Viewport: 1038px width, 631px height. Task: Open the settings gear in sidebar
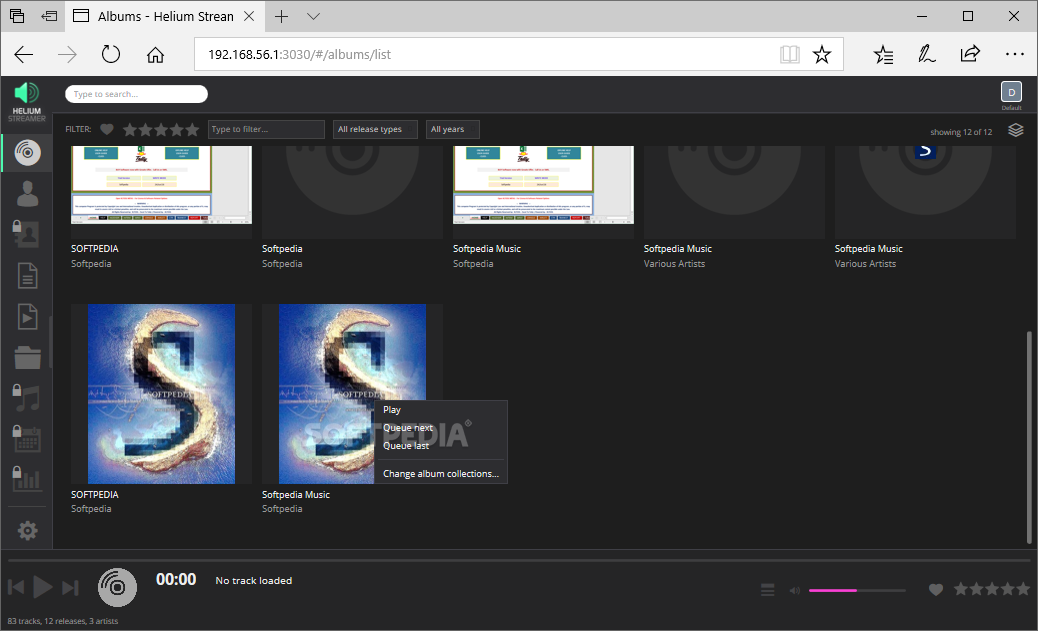[27, 530]
